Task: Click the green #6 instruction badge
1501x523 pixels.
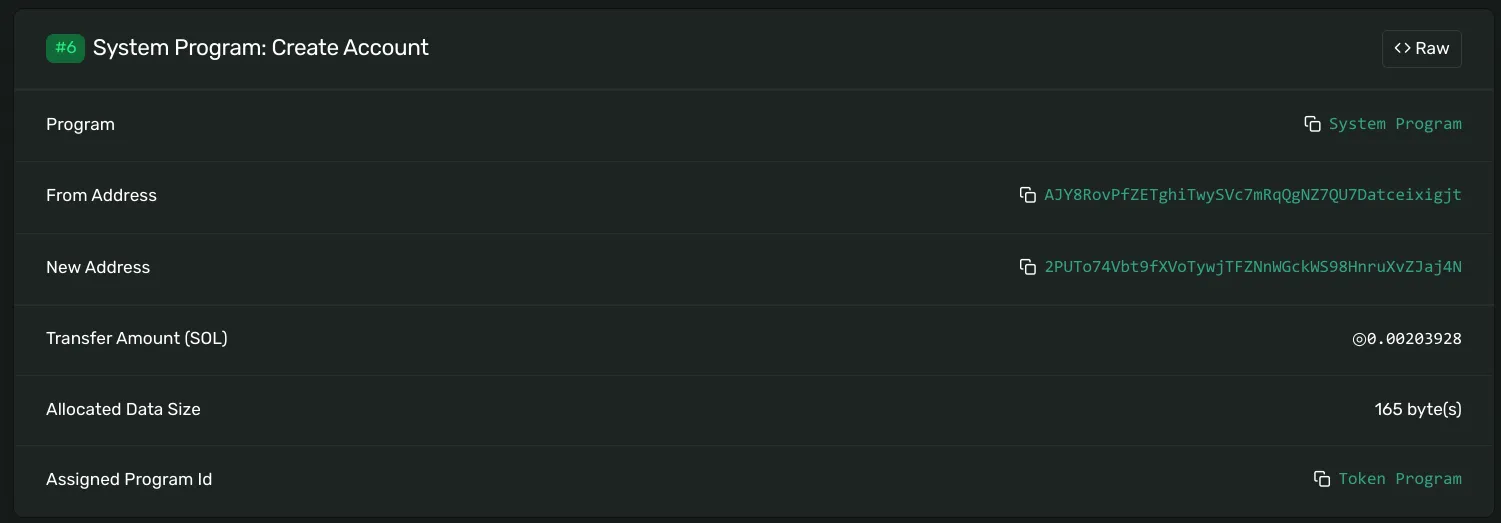Action: 65,48
